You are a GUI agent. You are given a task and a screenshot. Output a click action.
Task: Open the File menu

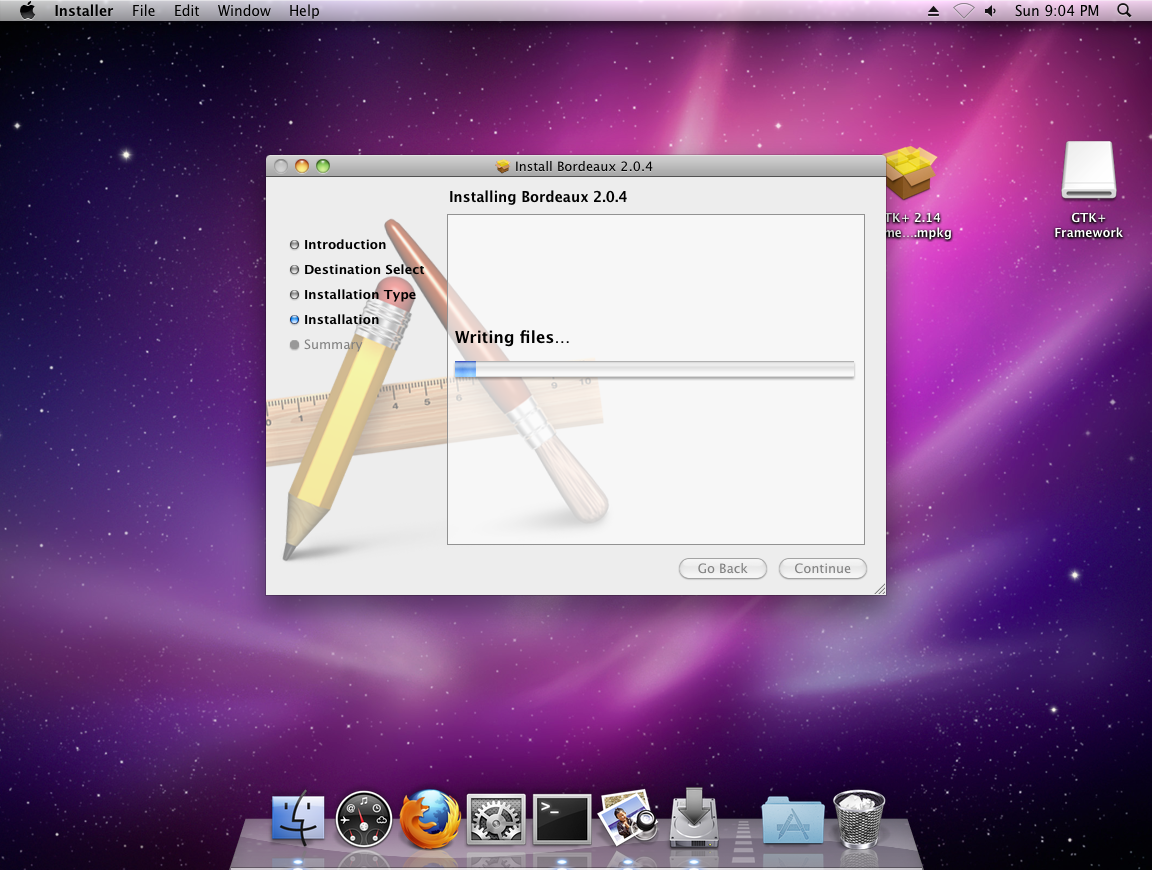[x=143, y=10]
